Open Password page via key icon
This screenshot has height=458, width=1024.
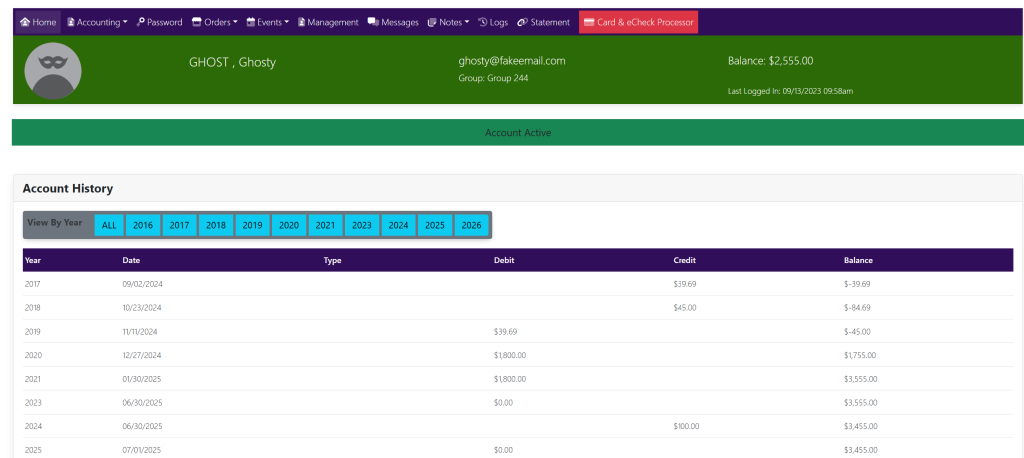point(141,22)
